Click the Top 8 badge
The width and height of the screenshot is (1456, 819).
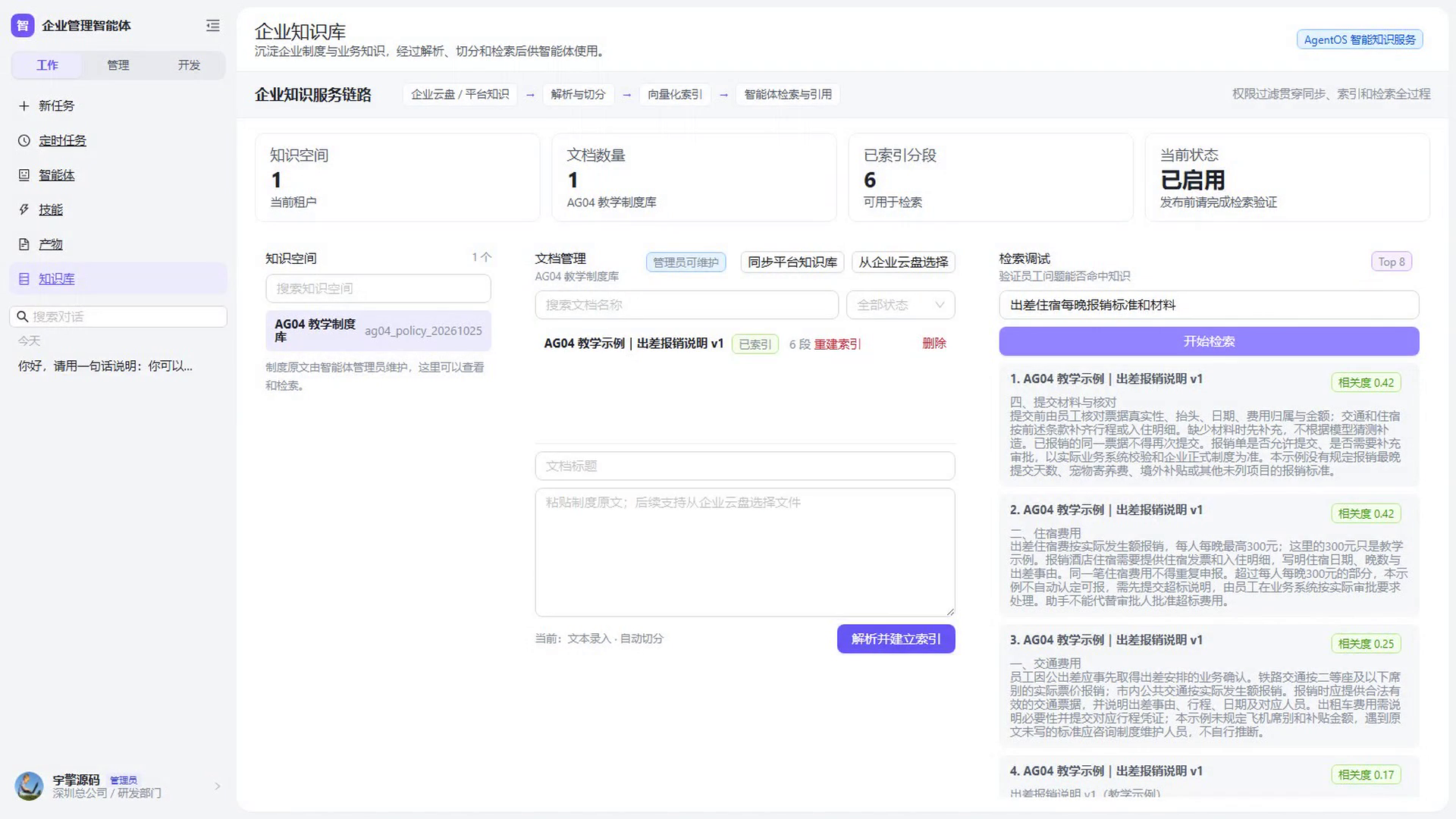pyautogui.click(x=1391, y=262)
